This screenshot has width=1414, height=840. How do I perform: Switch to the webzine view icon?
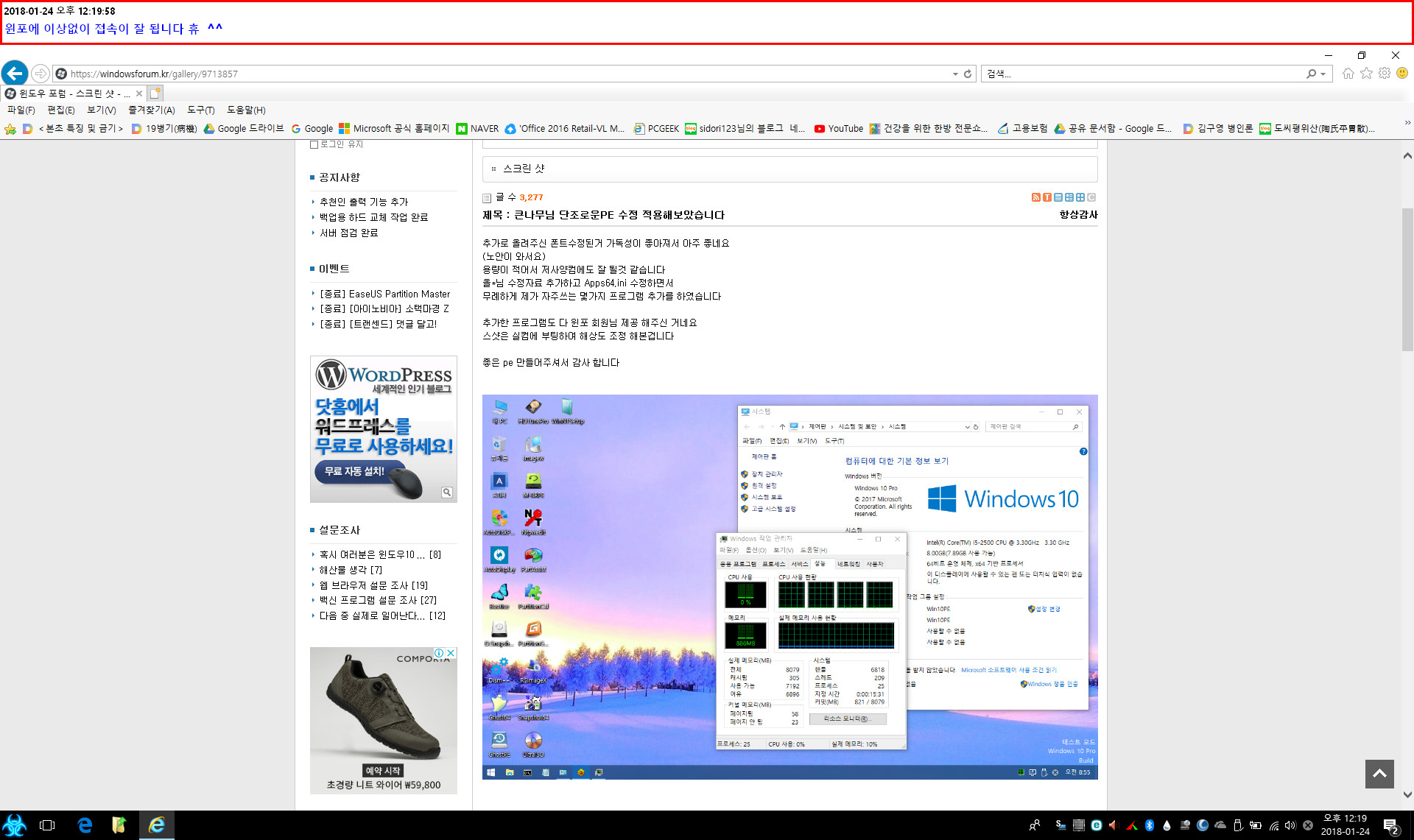(1069, 197)
